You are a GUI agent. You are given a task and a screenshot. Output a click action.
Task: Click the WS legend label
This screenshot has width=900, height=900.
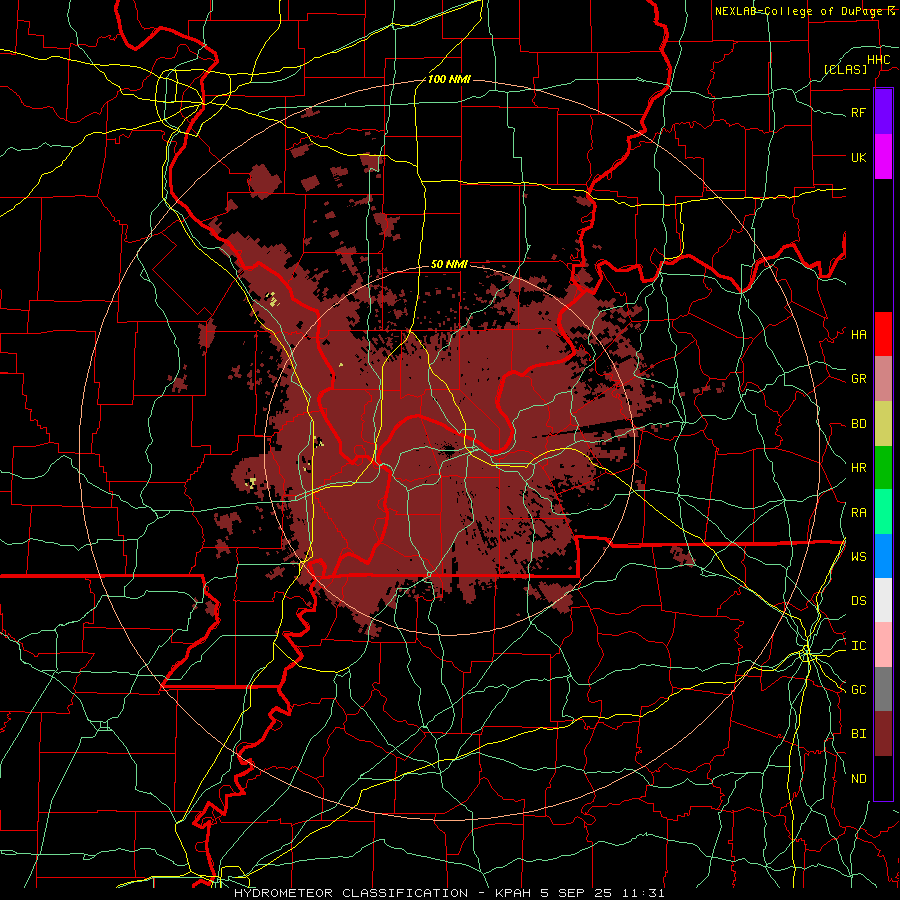(859, 557)
